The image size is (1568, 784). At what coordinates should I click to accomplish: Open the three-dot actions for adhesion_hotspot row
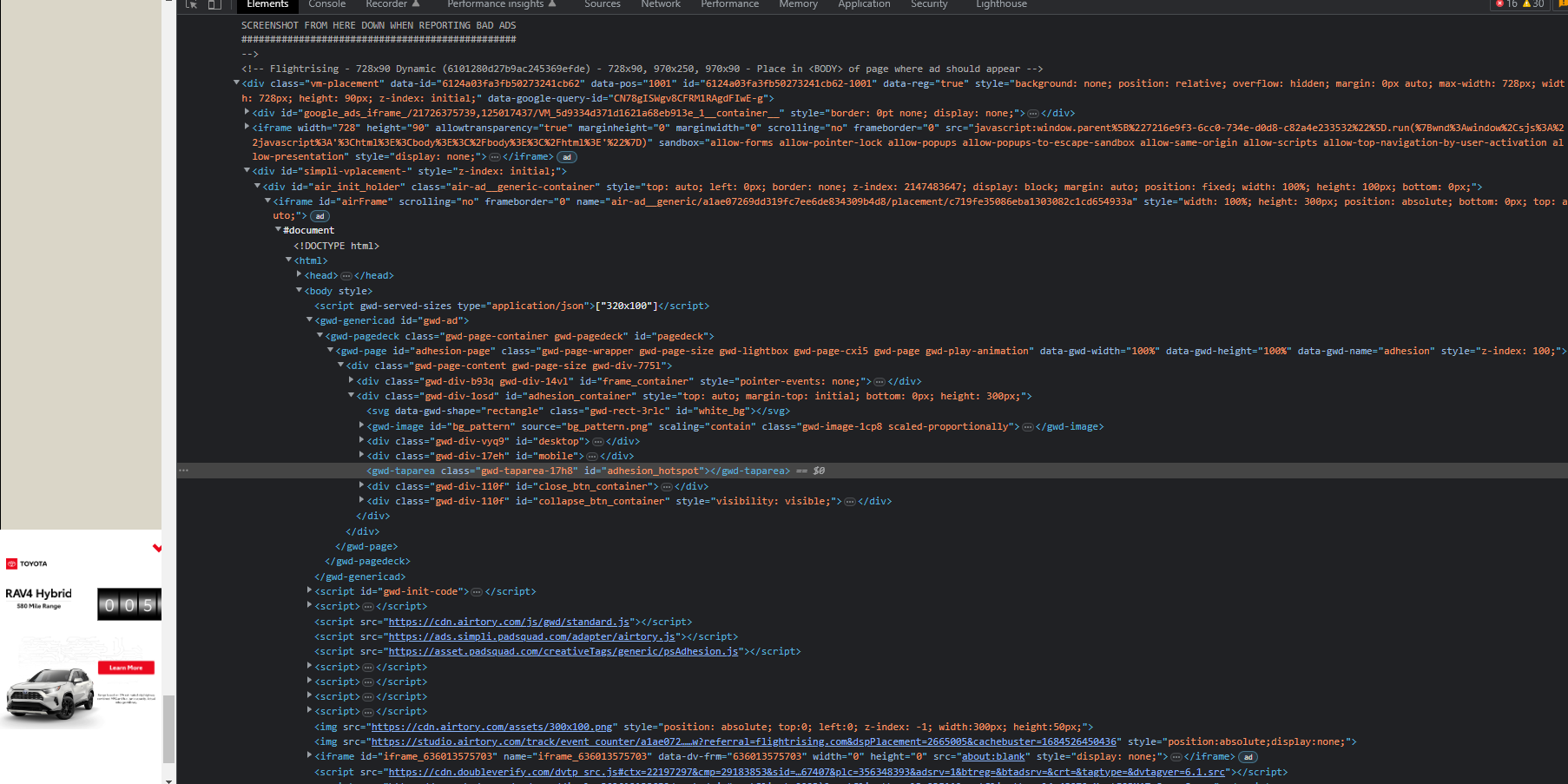pyautogui.click(x=183, y=471)
